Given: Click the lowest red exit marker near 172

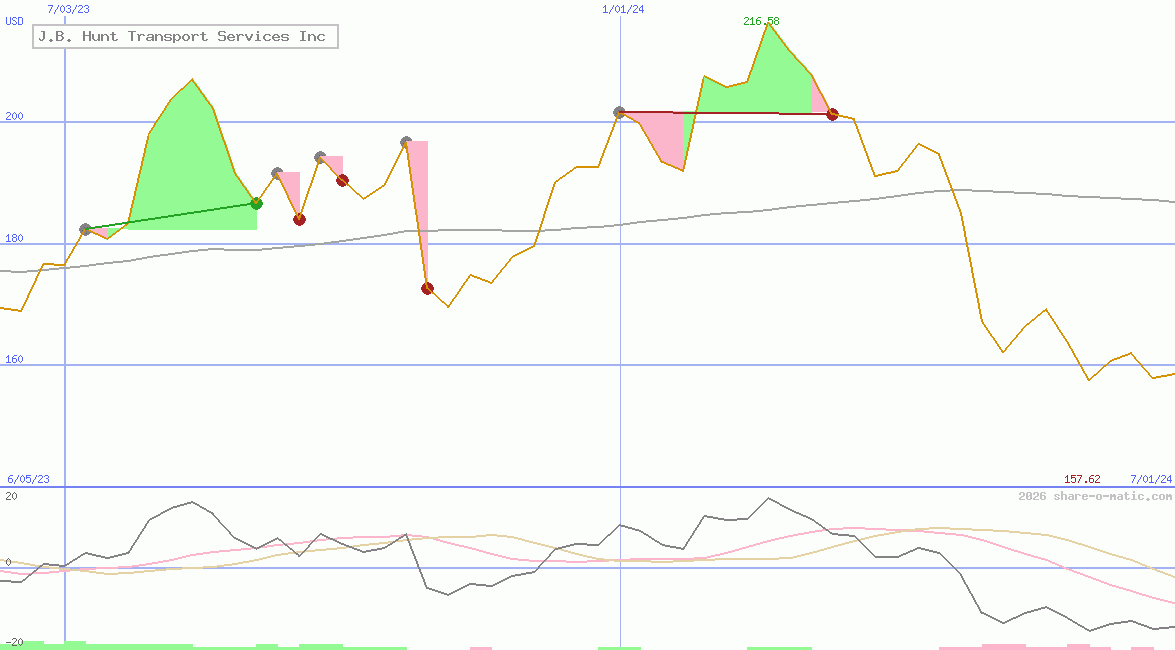Looking at the screenshot, I should pyautogui.click(x=427, y=289).
